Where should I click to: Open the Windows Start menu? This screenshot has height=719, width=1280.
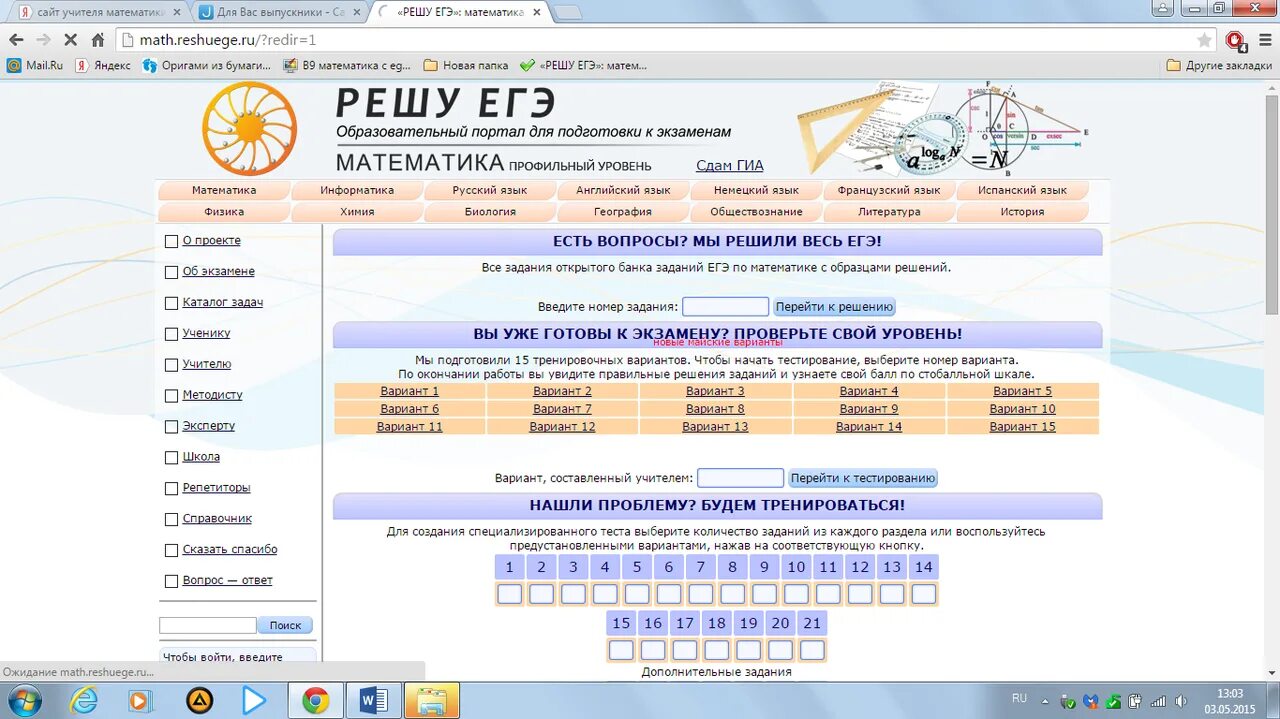[x=24, y=700]
